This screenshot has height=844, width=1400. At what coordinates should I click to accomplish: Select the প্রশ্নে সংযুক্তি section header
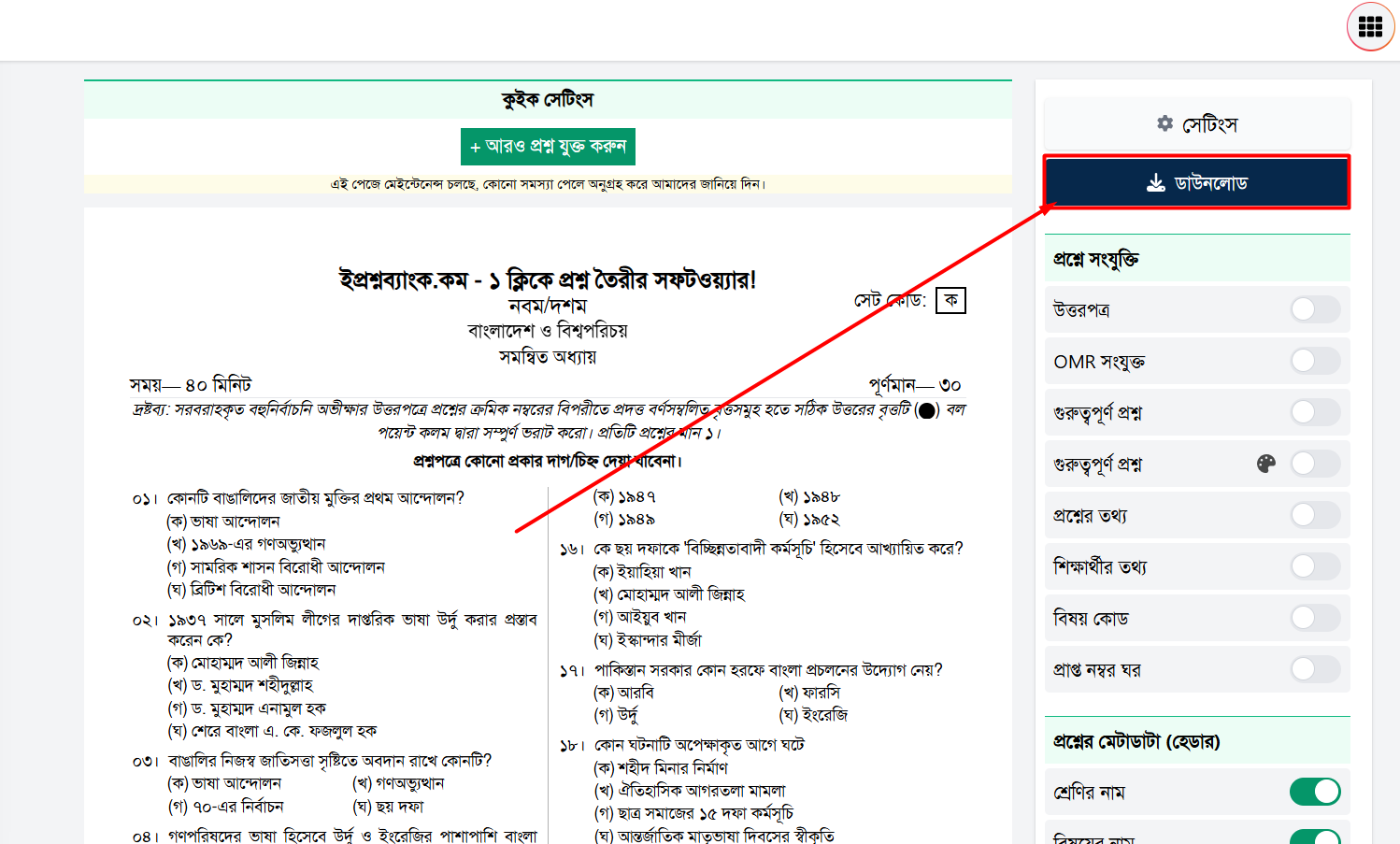pyautogui.click(x=1197, y=259)
